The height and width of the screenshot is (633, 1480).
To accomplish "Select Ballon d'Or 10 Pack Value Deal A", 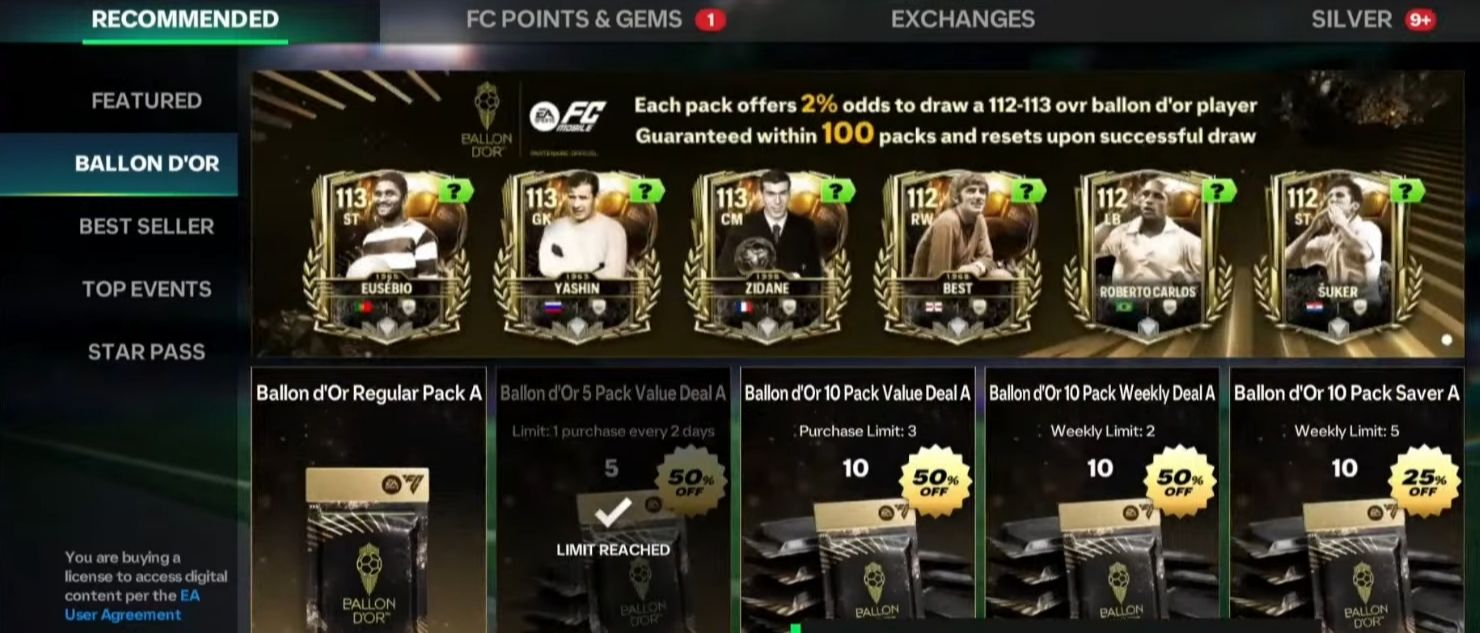I will [857, 501].
